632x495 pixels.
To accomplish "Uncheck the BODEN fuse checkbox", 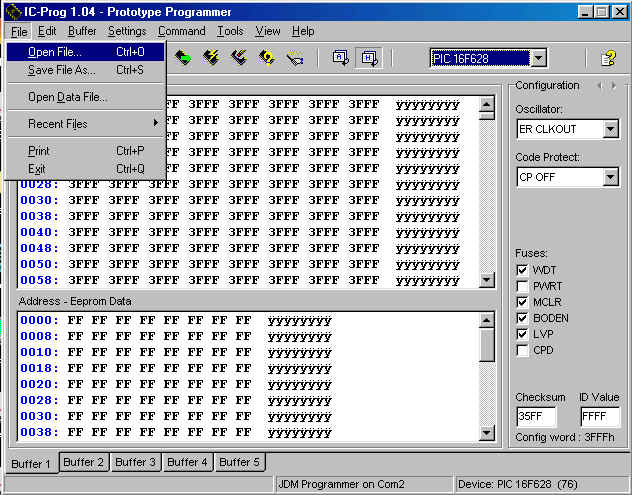I will [x=522, y=318].
